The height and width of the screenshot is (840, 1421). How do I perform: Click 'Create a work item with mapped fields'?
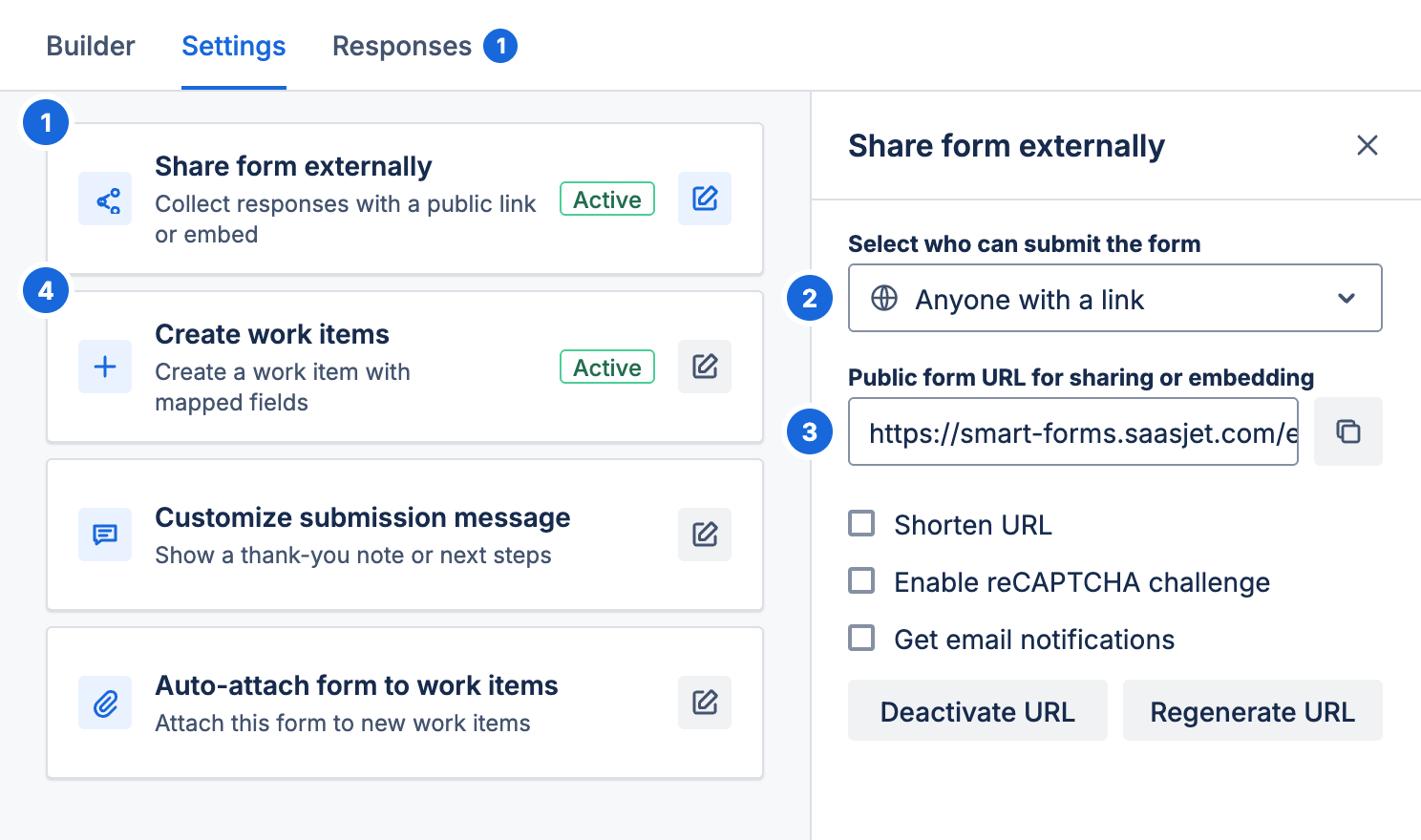[x=283, y=387]
